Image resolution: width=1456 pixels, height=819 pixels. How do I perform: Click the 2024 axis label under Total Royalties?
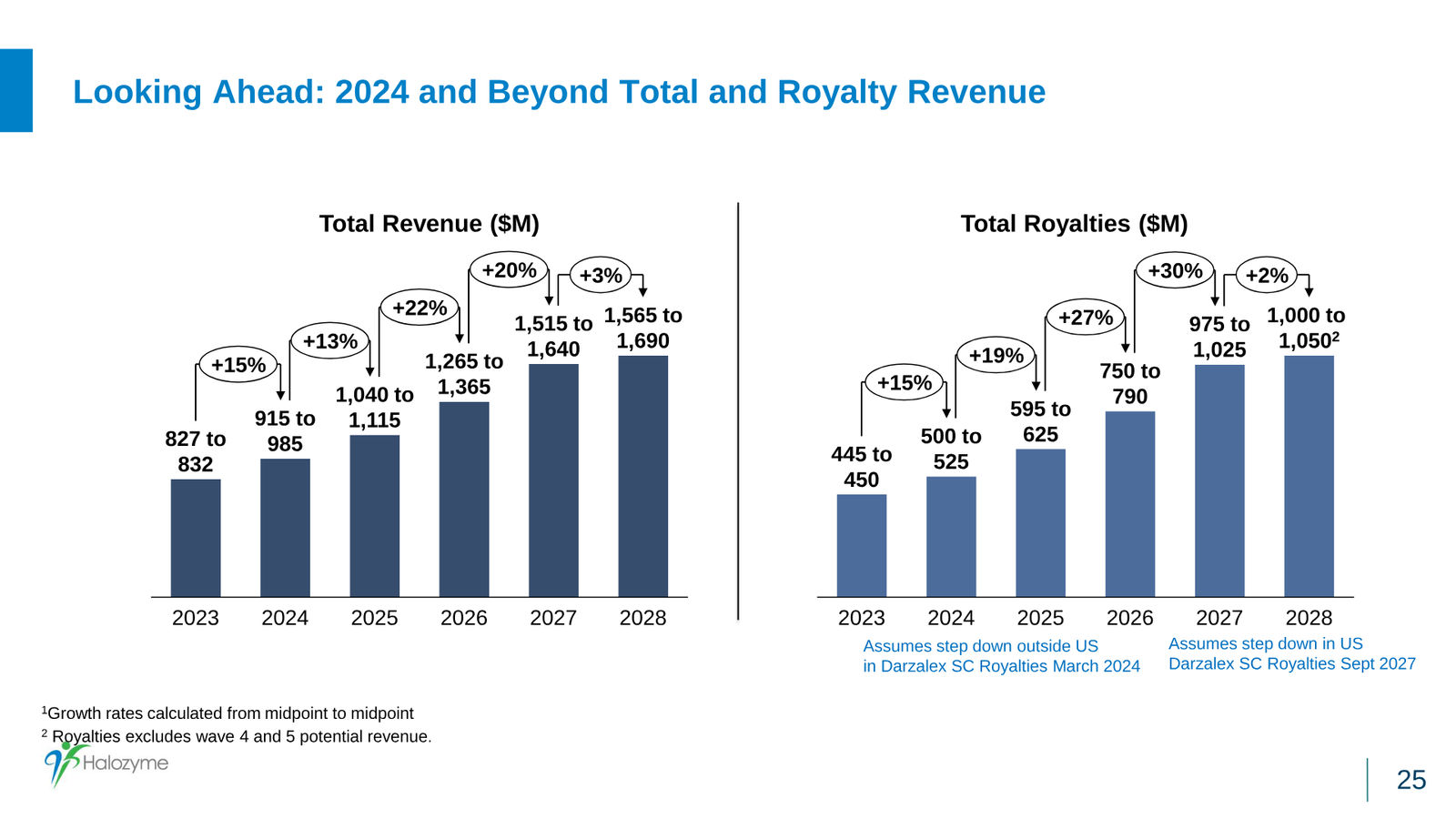951,618
